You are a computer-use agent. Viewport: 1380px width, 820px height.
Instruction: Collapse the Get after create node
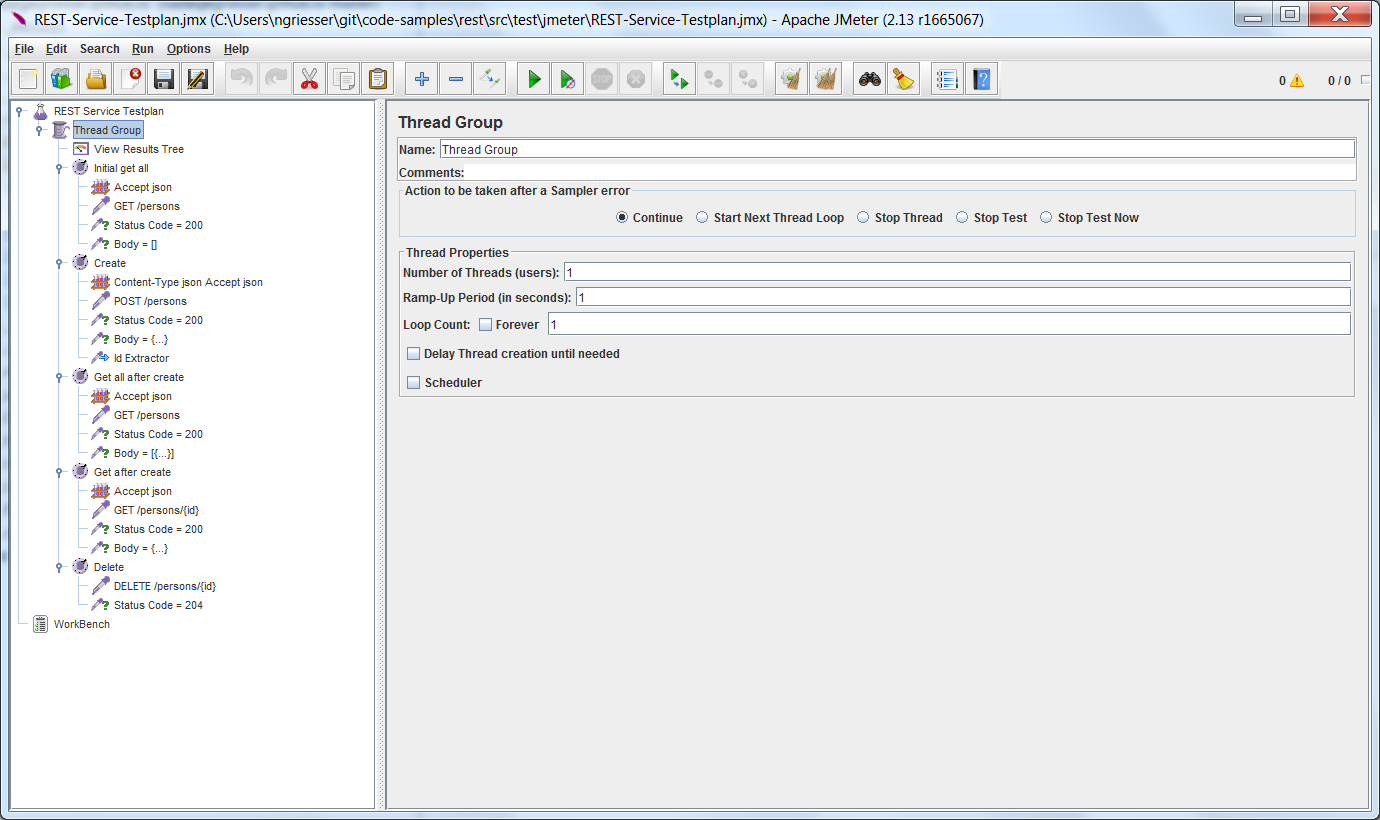[x=59, y=472]
